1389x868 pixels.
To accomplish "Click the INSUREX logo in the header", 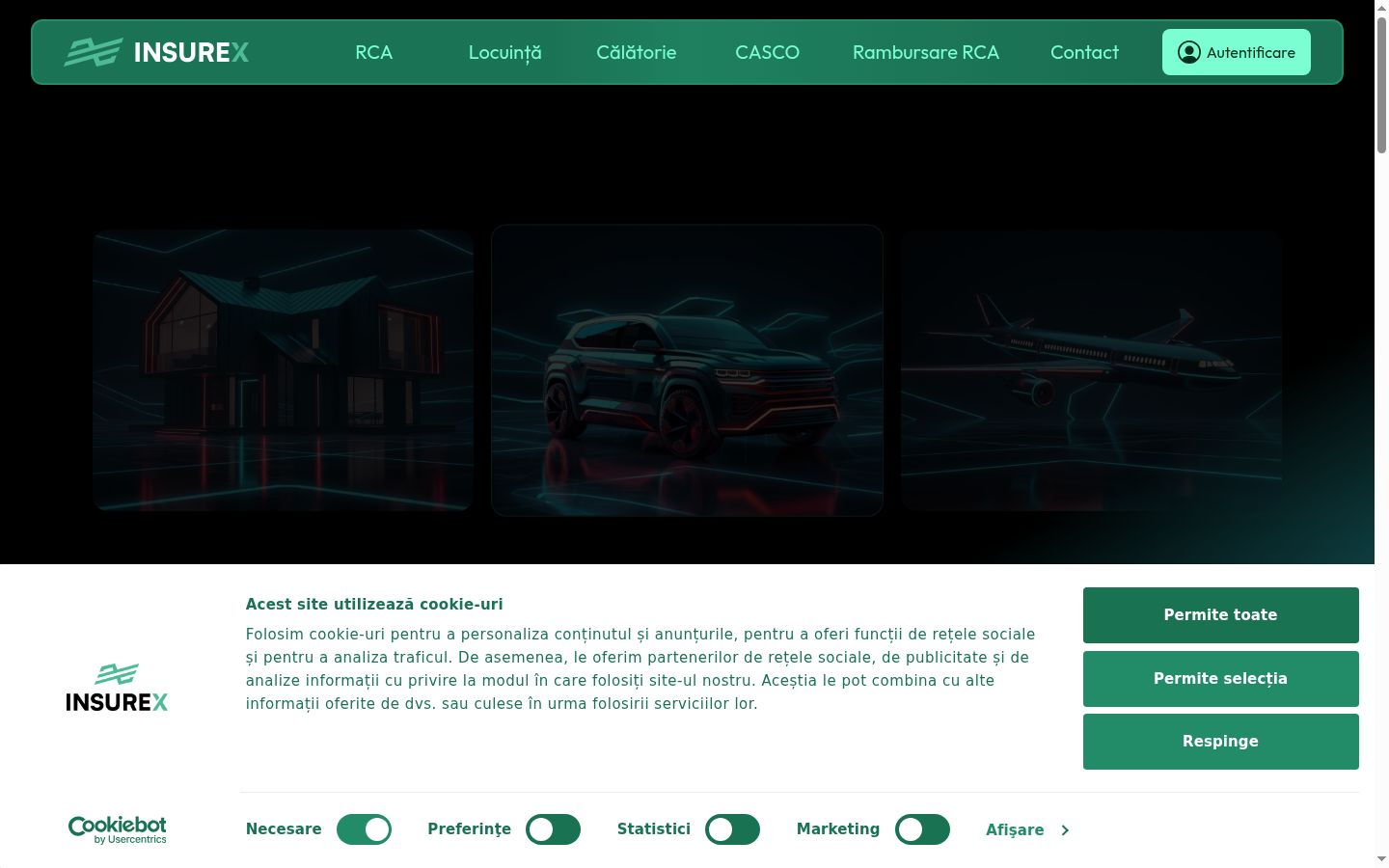I will tap(156, 52).
